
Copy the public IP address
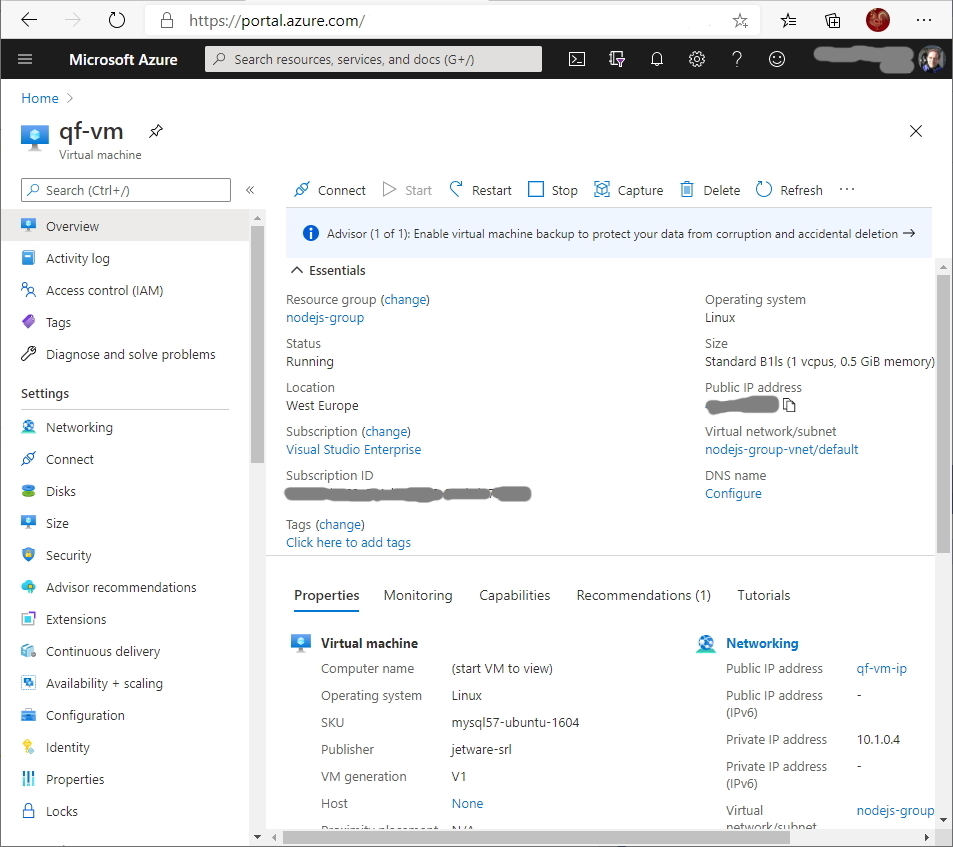[x=789, y=405]
